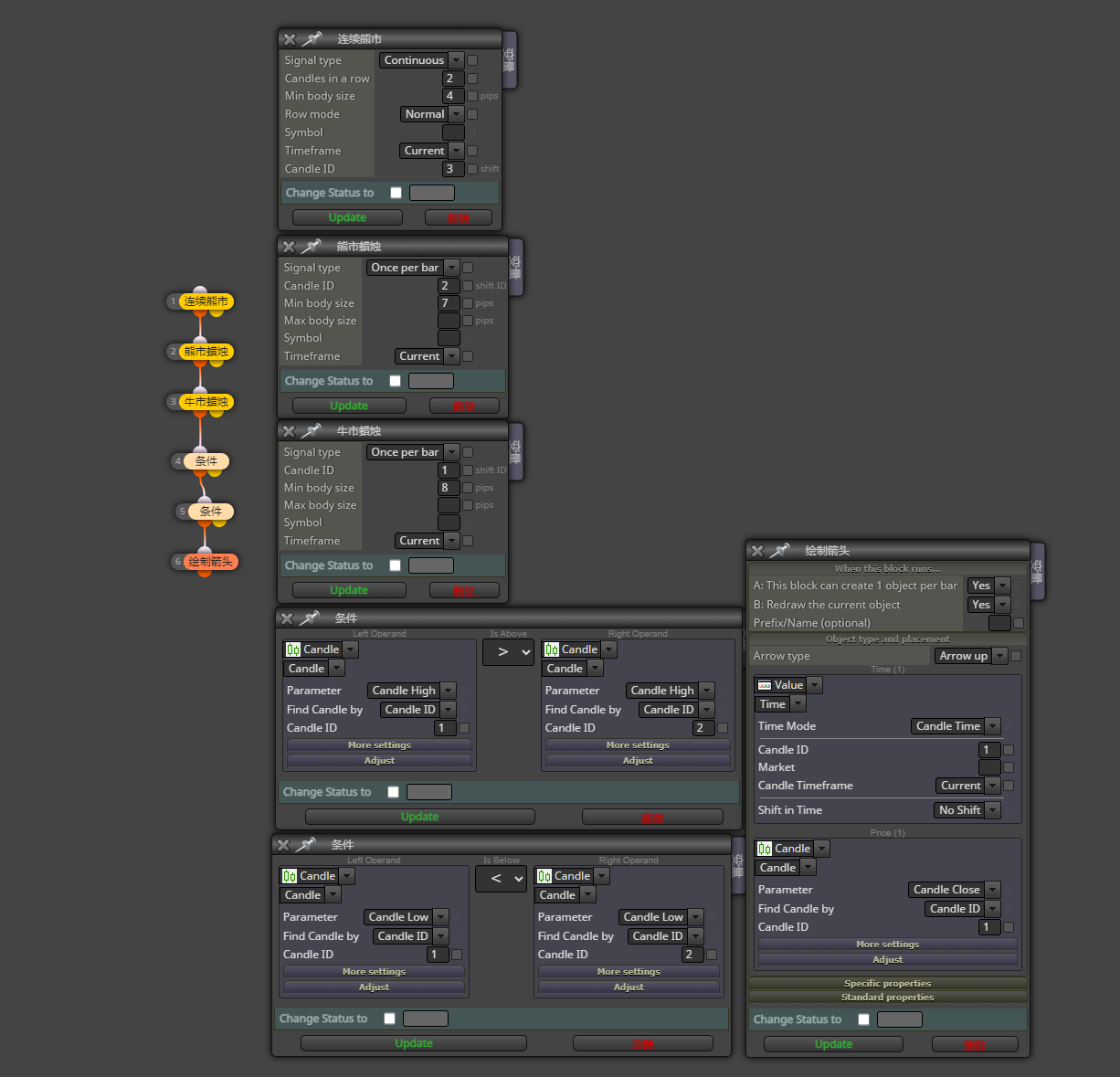Edit the Symbol field in 连续熊市 panel
The image size is (1120, 1077).
click(454, 132)
